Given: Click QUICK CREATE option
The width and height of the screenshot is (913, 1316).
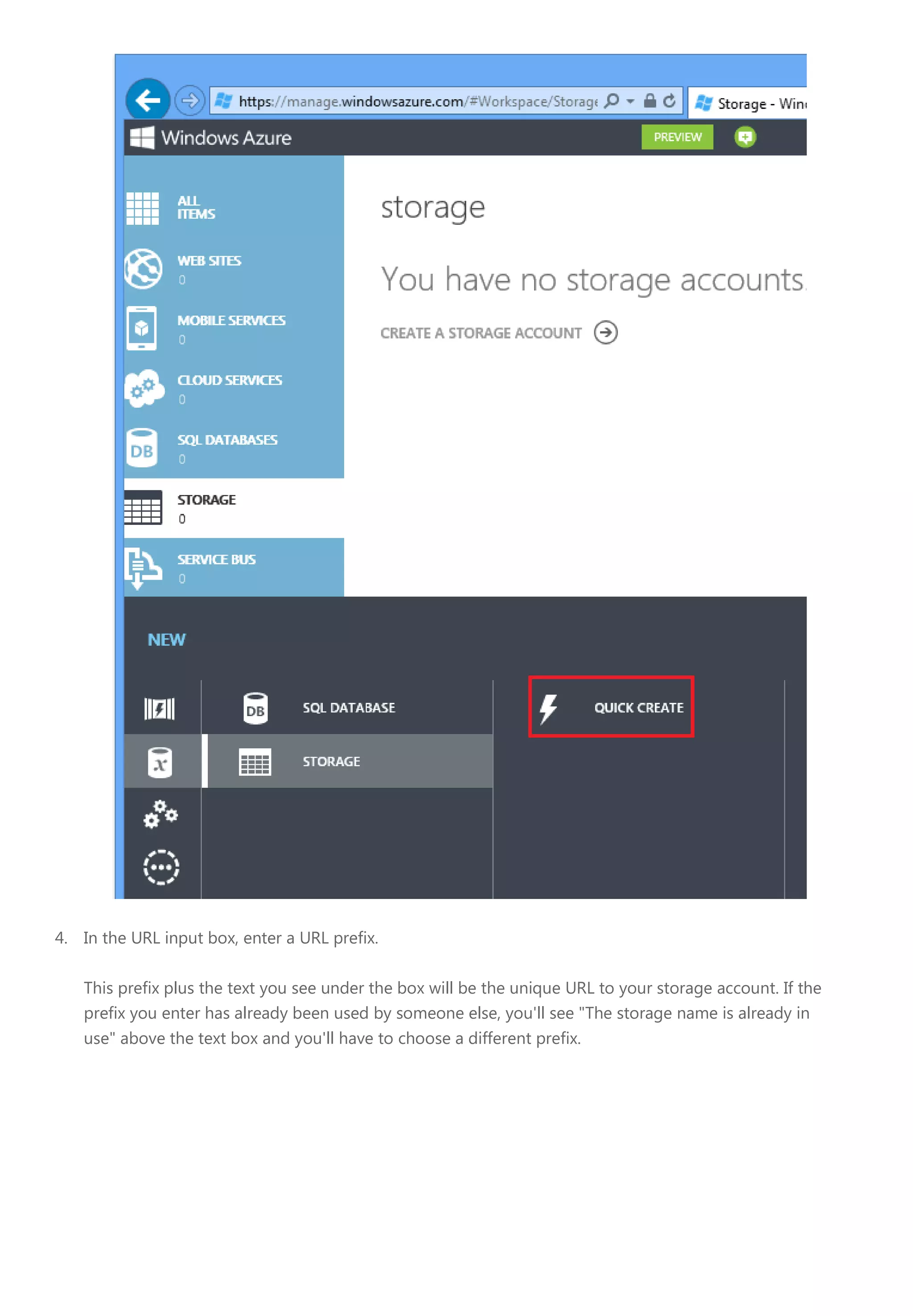Looking at the screenshot, I should [611, 707].
